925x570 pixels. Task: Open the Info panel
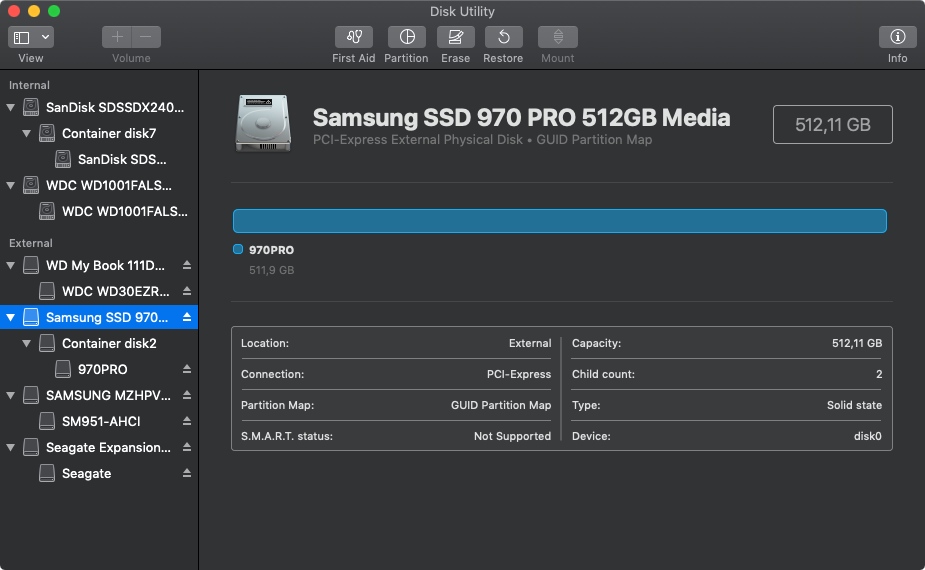coord(897,37)
